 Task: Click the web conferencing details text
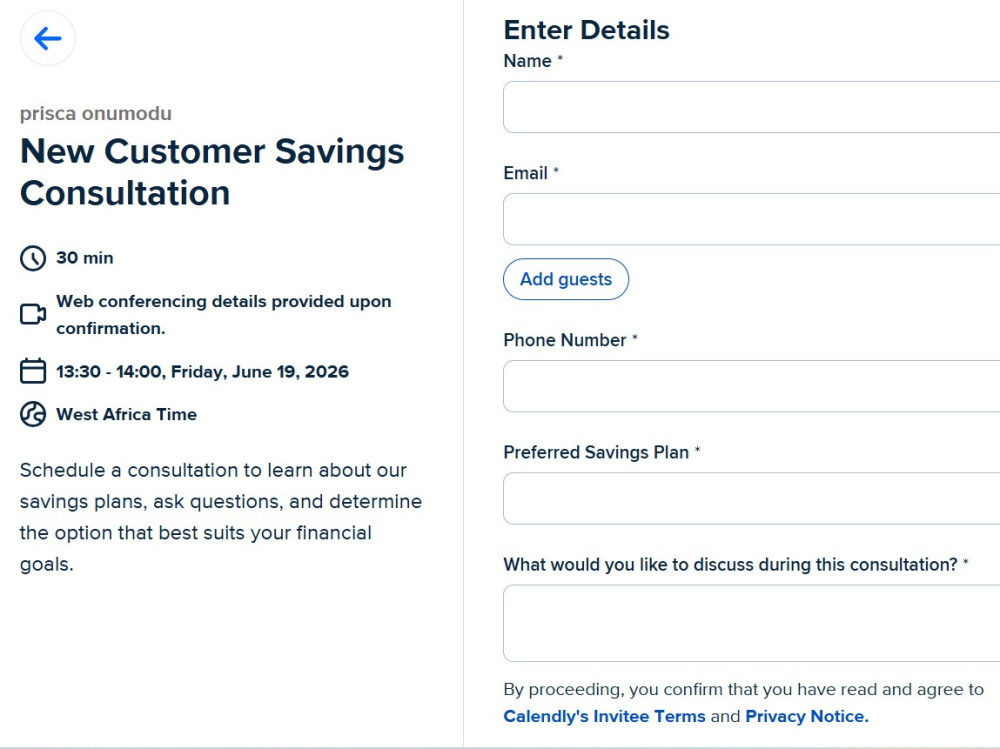pos(224,315)
